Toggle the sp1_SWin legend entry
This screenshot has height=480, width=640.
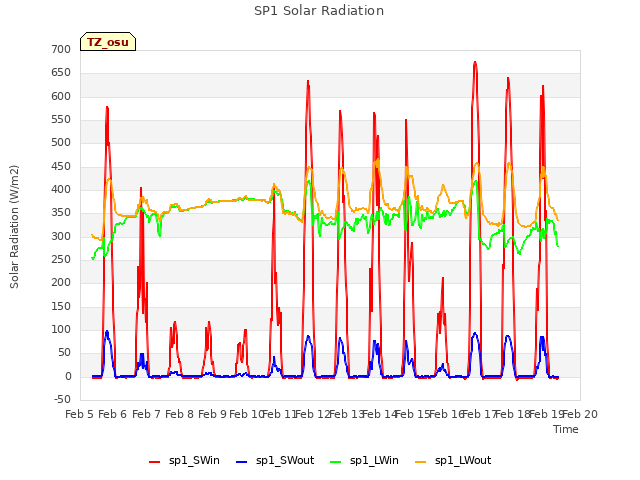click(184, 460)
